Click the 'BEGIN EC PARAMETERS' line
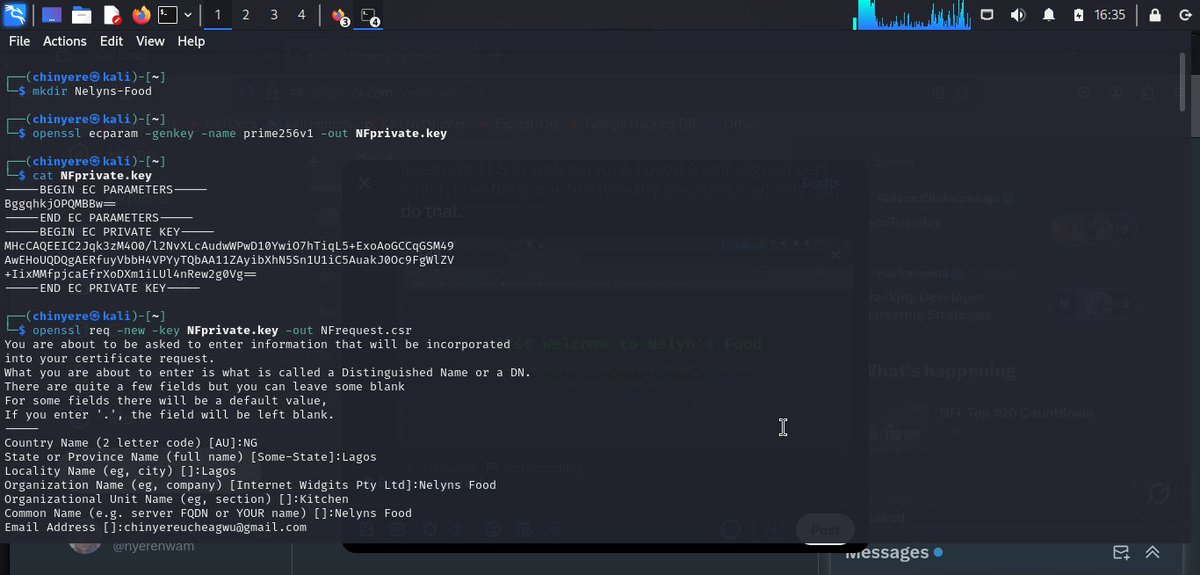This screenshot has width=1200, height=575. pyautogui.click(x=106, y=189)
